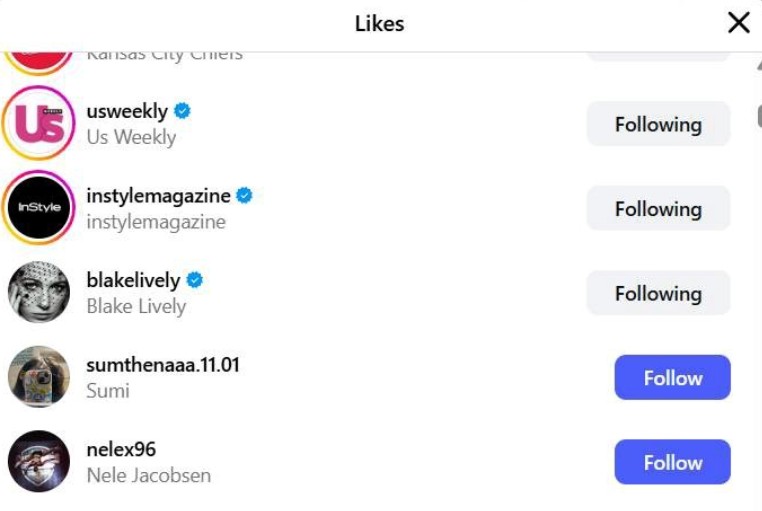Screen dimensions: 762x511
Task: Open the nelex96 username link
Action: 121,449
